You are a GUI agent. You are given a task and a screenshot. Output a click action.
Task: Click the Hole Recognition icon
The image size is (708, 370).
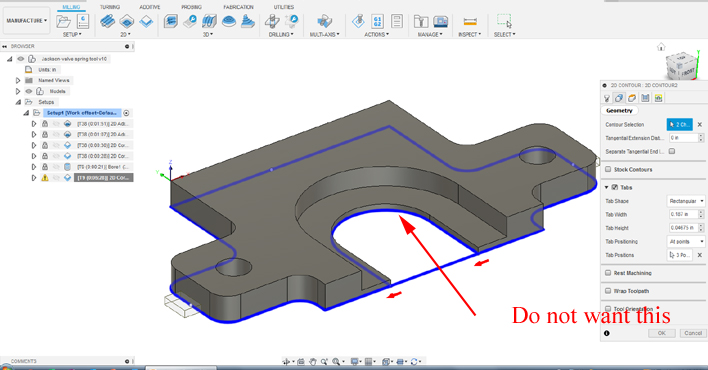coord(292,21)
